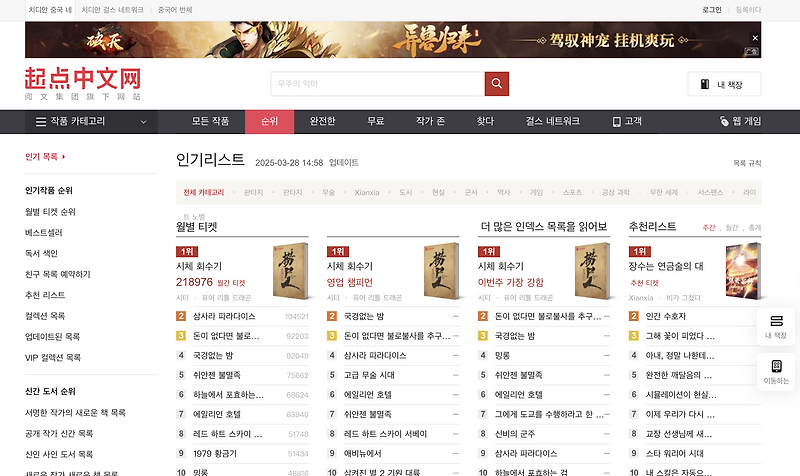The height and width of the screenshot is (476, 800).
Task: Click the top banner game advertisement
Action: pos(393,39)
